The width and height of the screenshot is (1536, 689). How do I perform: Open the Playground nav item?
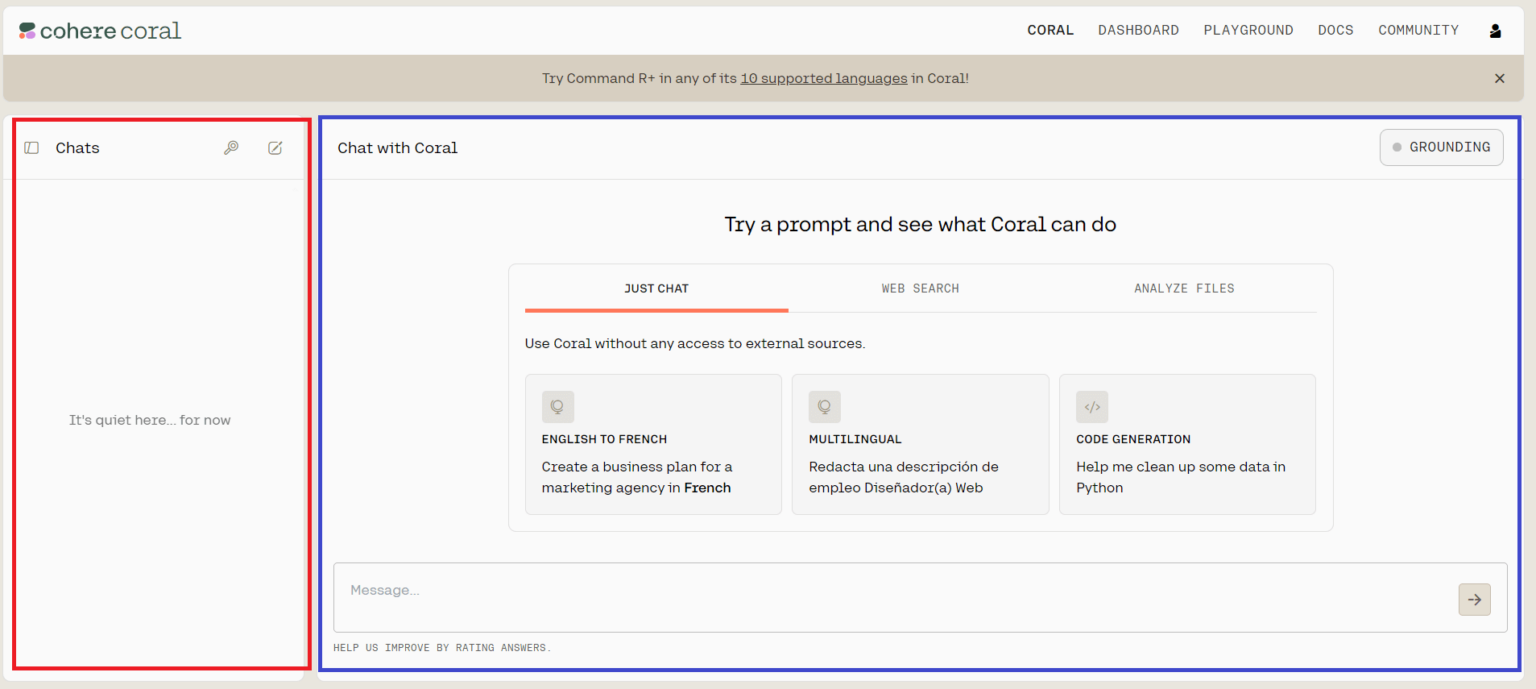click(1248, 30)
